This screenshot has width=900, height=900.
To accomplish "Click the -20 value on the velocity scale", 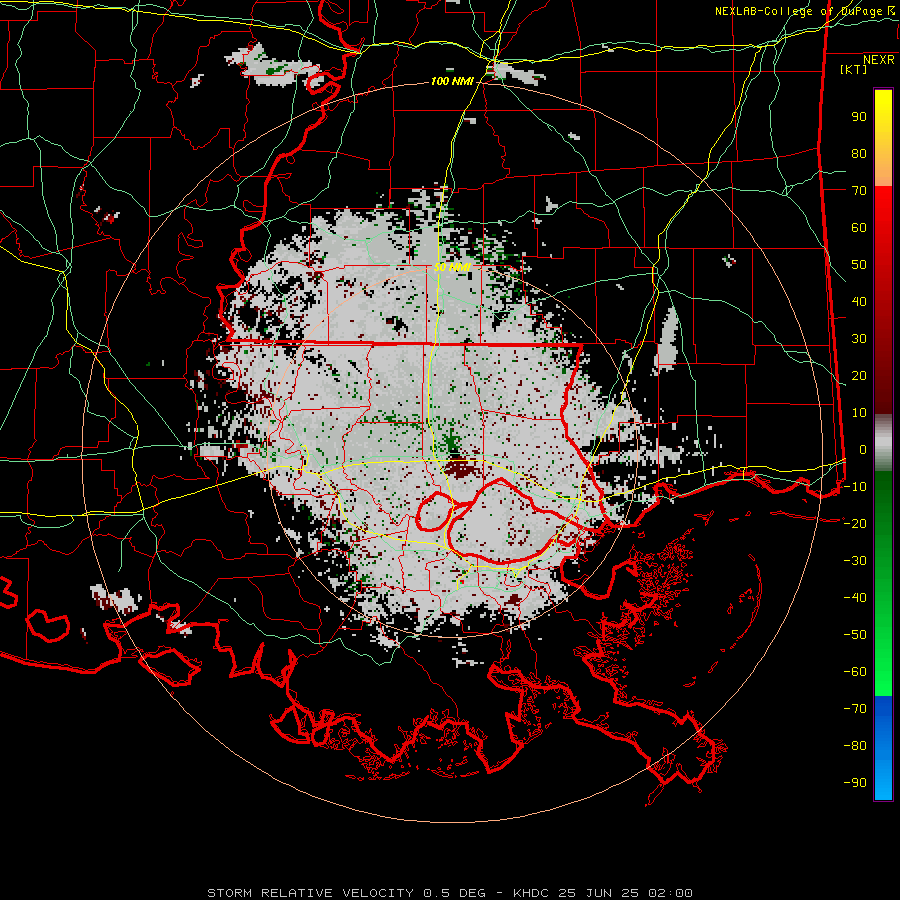I will (x=855, y=524).
